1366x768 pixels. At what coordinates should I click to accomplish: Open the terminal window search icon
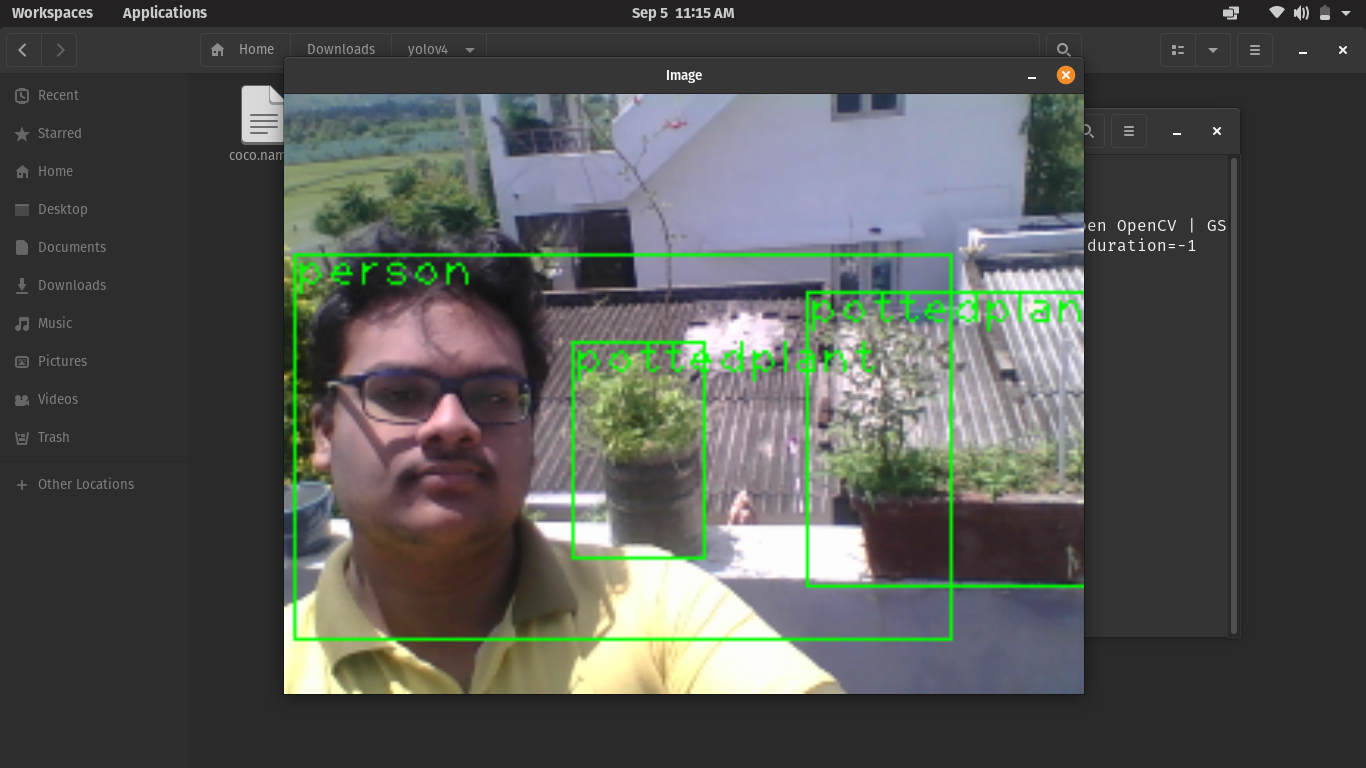[1087, 131]
